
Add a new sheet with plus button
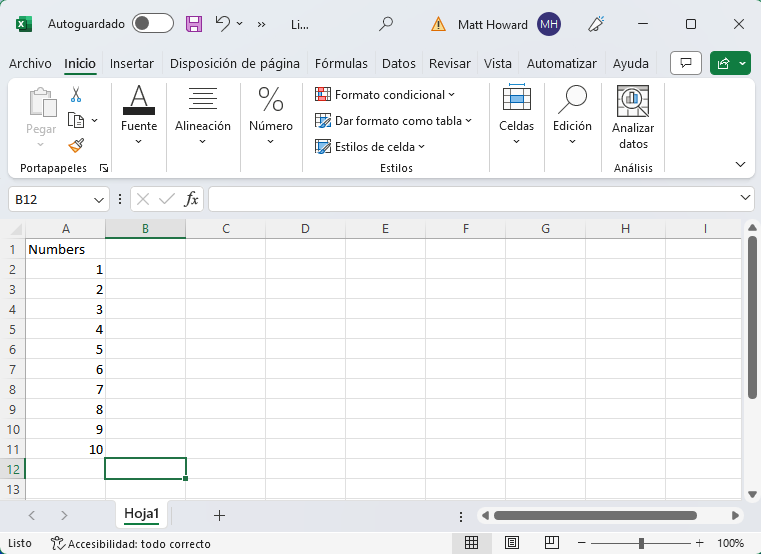[x=219, y=515]
